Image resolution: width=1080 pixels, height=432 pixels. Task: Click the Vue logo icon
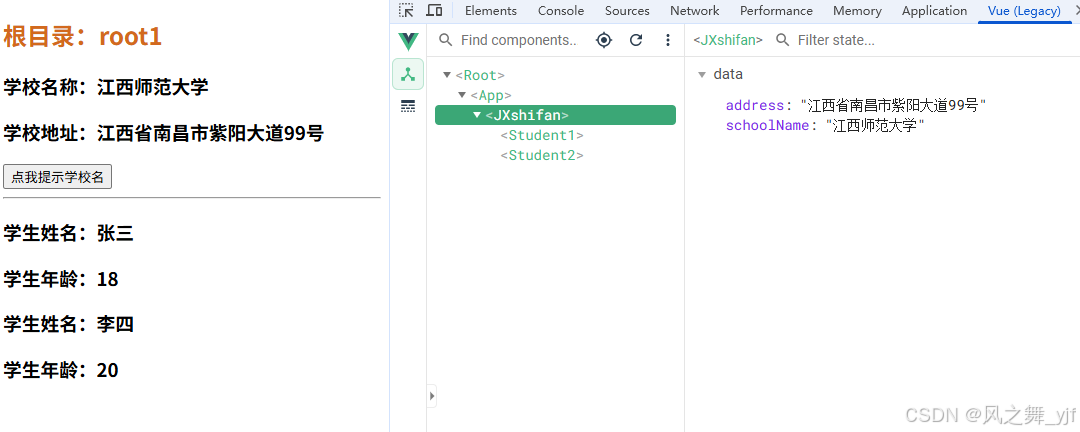(x=408, y=41)
